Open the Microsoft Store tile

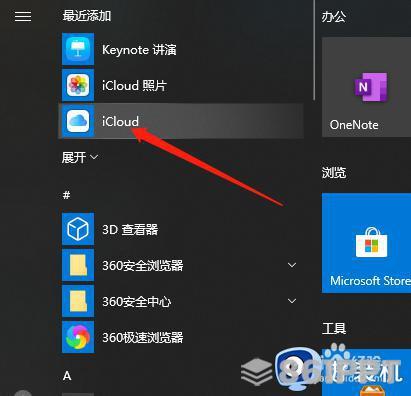click(x=366, y=243)
